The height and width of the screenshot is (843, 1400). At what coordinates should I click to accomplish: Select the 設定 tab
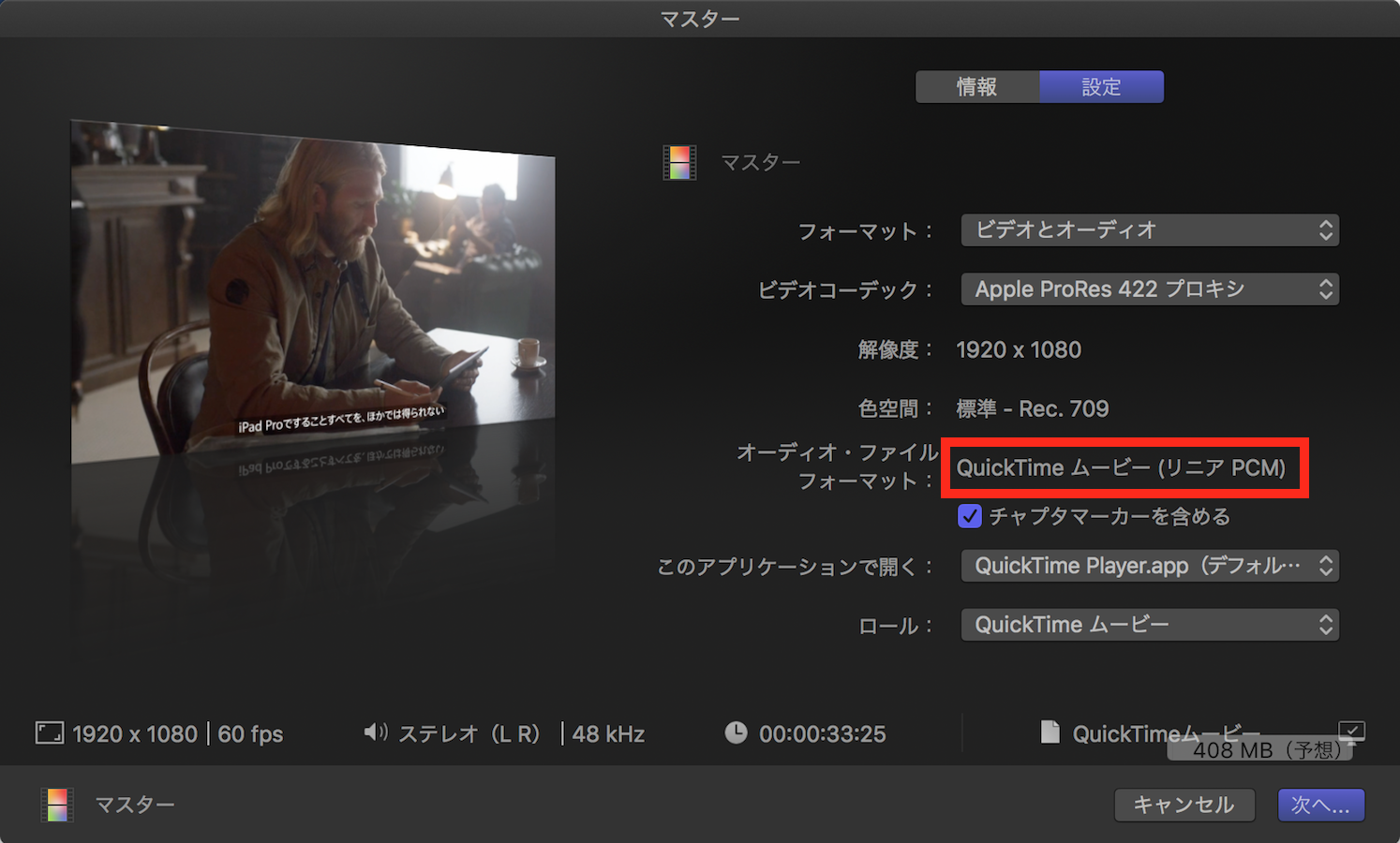click(1102, 87)
